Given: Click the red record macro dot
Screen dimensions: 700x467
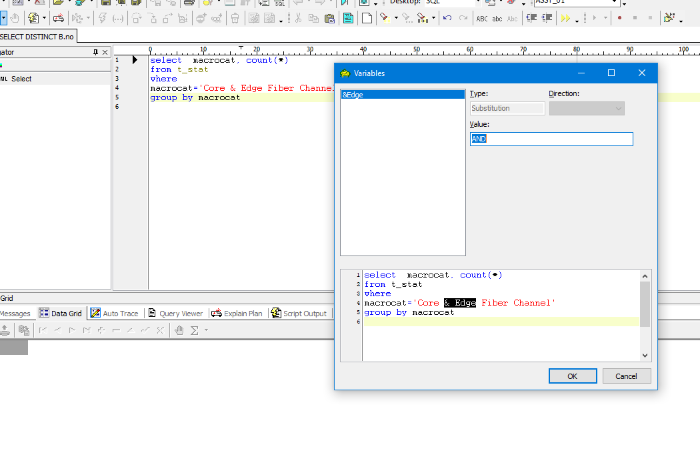Looking at the screenshot, I should (620, 18).
